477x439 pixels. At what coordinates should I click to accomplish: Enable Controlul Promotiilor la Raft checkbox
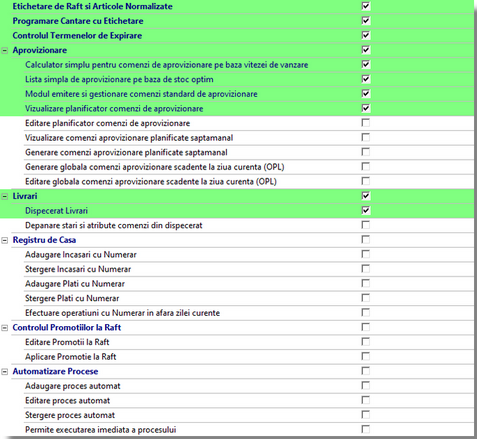coord(366,327)
